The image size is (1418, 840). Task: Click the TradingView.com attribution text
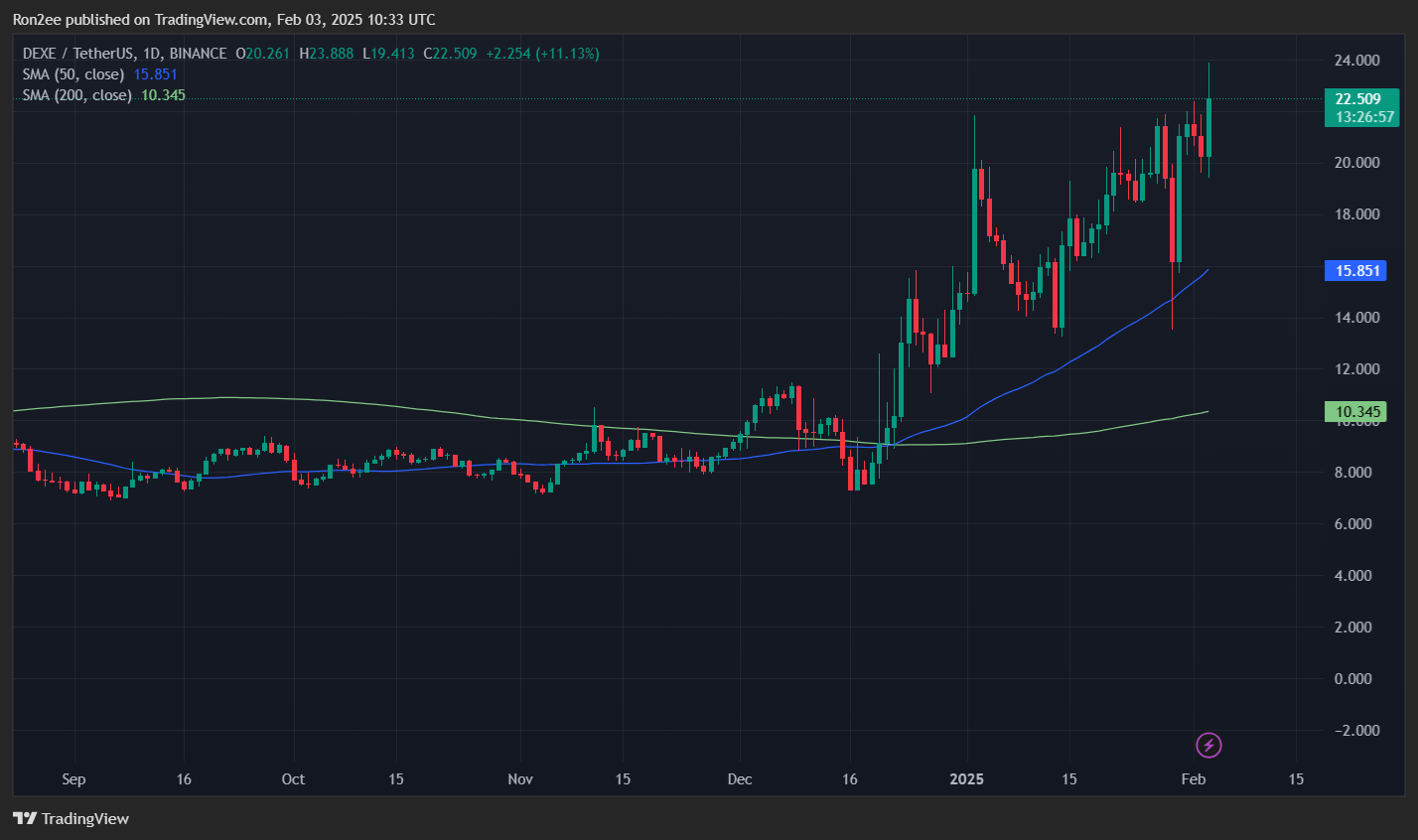[210, 19]
